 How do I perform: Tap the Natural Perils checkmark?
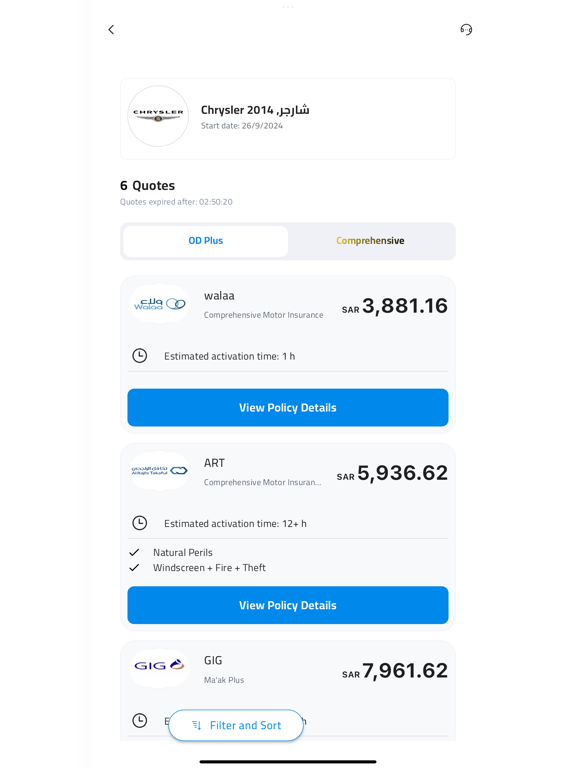coord(134,552)
